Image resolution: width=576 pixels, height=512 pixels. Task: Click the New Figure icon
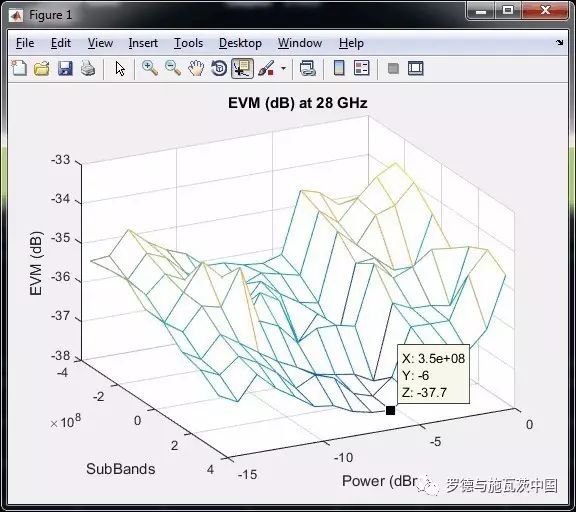coord(19,68)
